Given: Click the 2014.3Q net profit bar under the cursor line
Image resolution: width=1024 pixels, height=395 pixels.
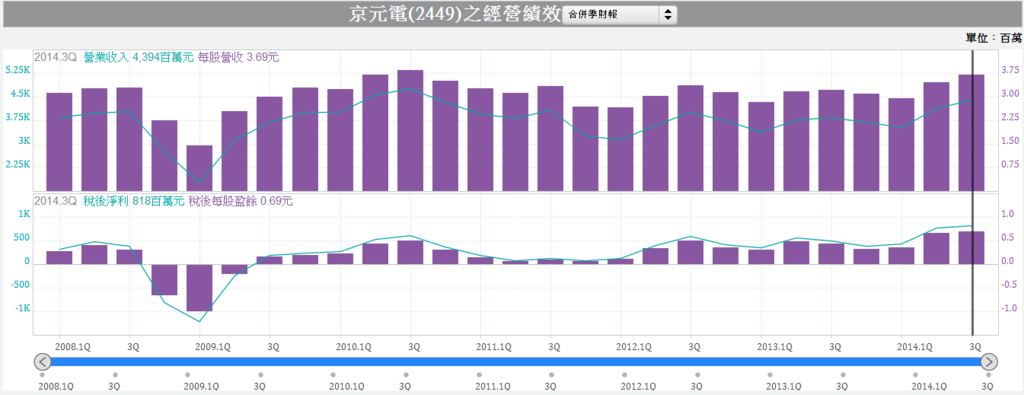Looking at the screenshot, I should pos(971,248).
